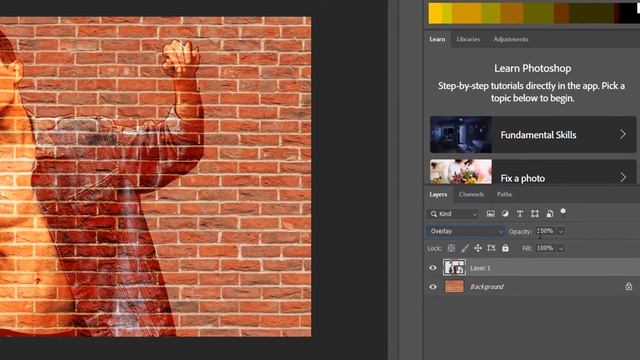Switch to the Paths tab

click(x=504, y=195)
